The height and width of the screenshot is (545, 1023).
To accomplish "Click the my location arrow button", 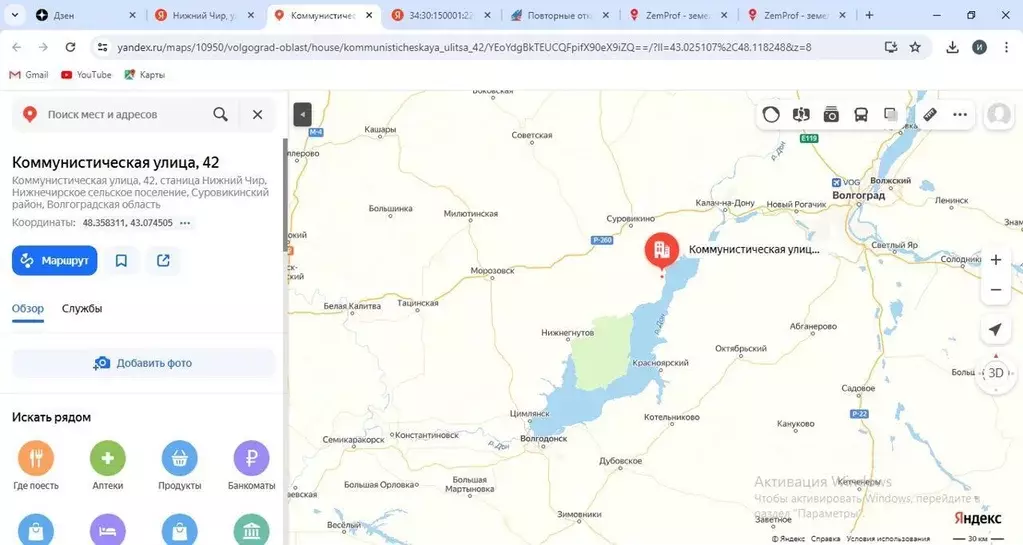I will pyautogui.click(x=995, y=330).
